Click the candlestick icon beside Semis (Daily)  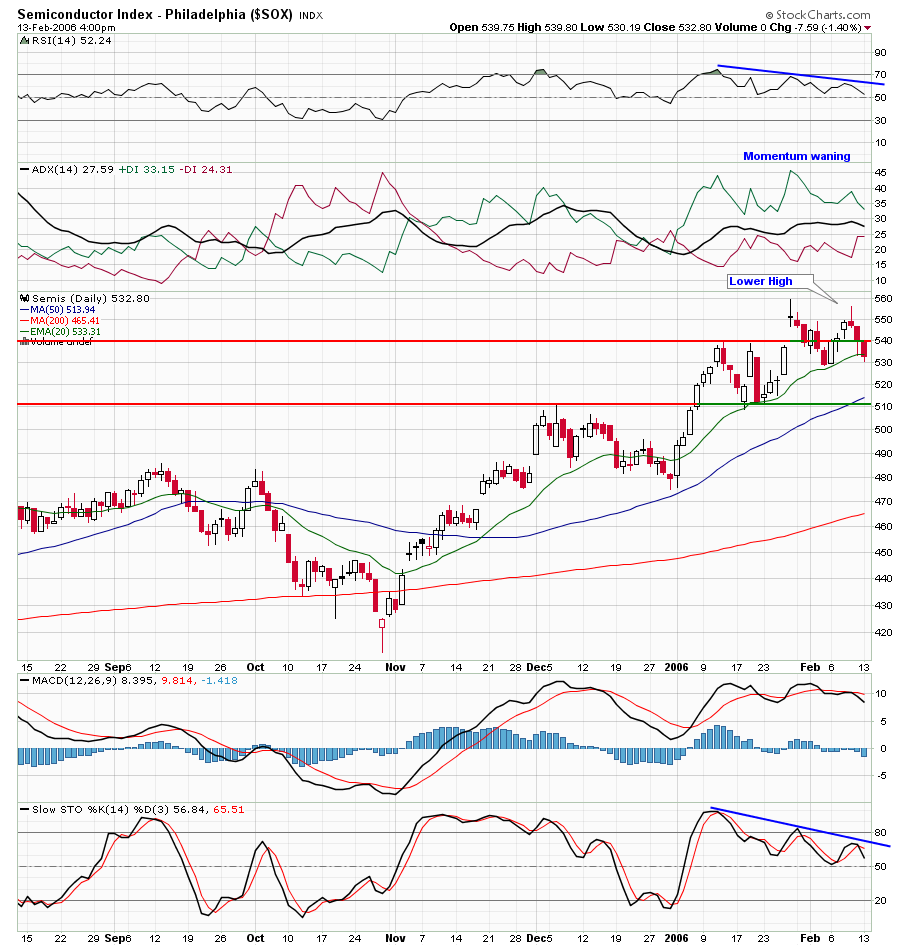[x=25, y=298]
